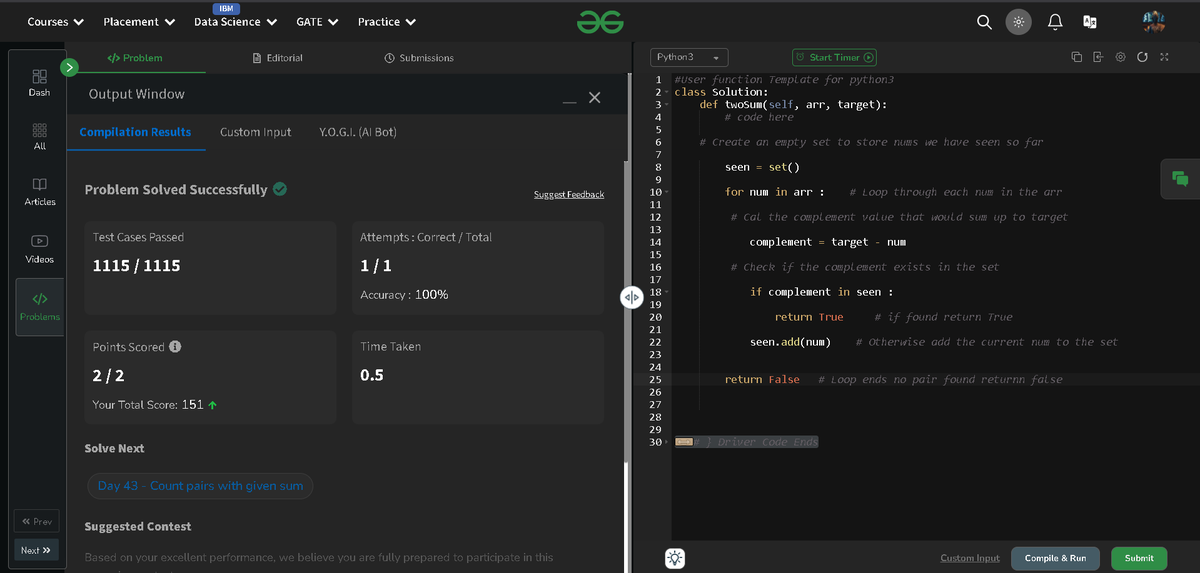The height and width of the screenshot is (573, 1200).
Task: Open Videos in the sidebar
Action: pyautogui.click(x=39, y=249)
